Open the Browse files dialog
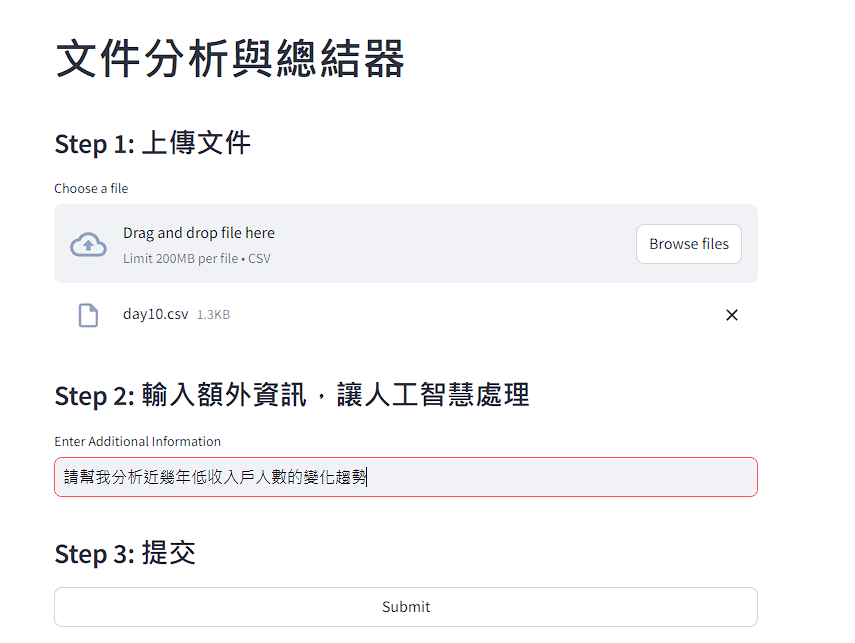855x643 pixels. click(x=688, y=244)
